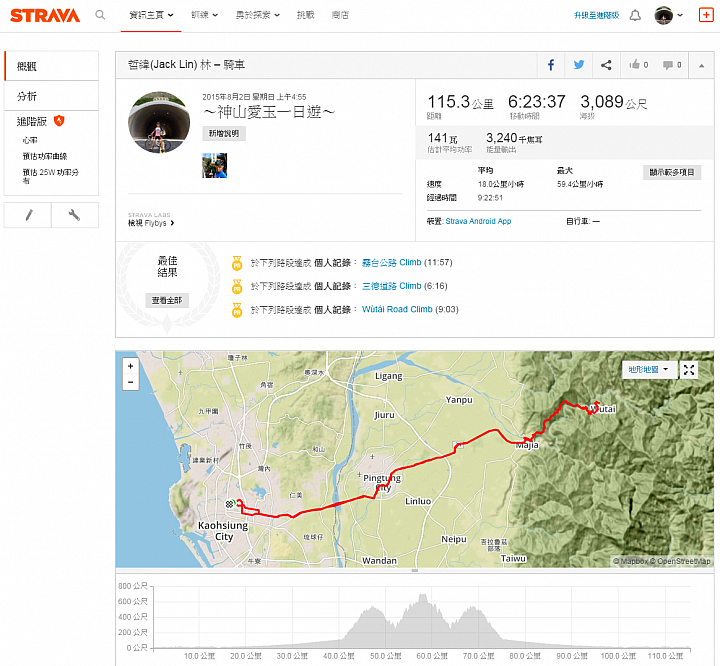720x666 pixels.
Task: Open the notifications bell
Action: (635, 16)
